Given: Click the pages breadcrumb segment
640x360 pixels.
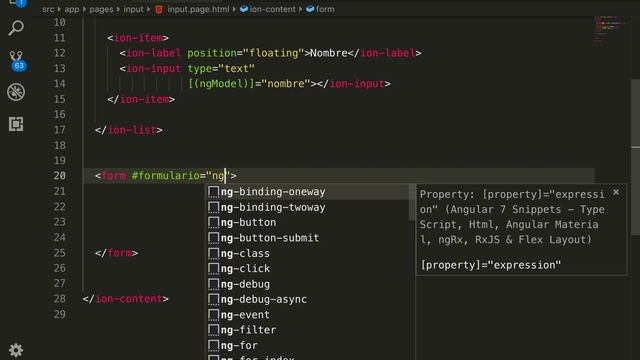Looking at the screenshot, I should click(101, 9).
